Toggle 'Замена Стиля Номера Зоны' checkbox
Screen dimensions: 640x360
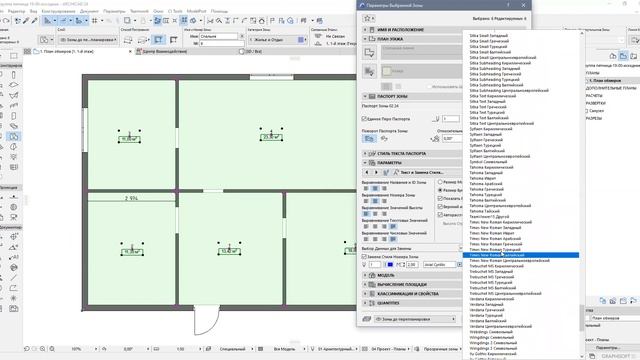[x=364, y=257]
